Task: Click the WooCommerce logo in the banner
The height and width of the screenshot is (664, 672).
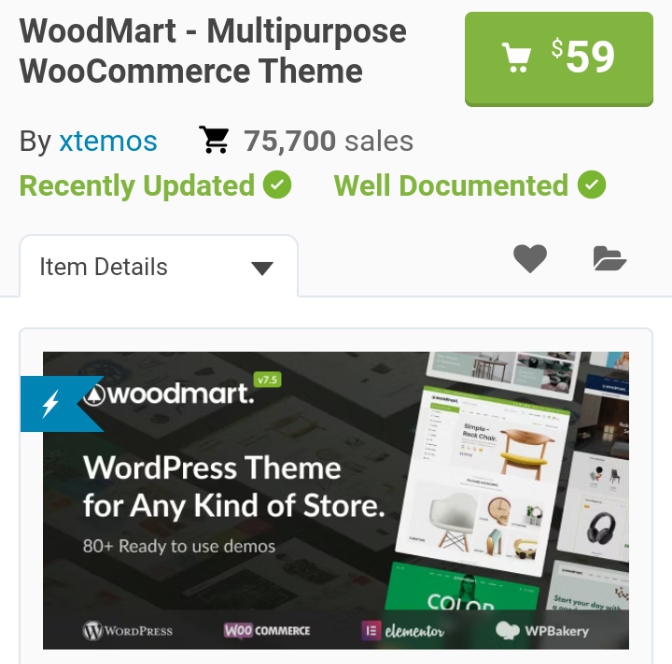Action: pos(267,631)
